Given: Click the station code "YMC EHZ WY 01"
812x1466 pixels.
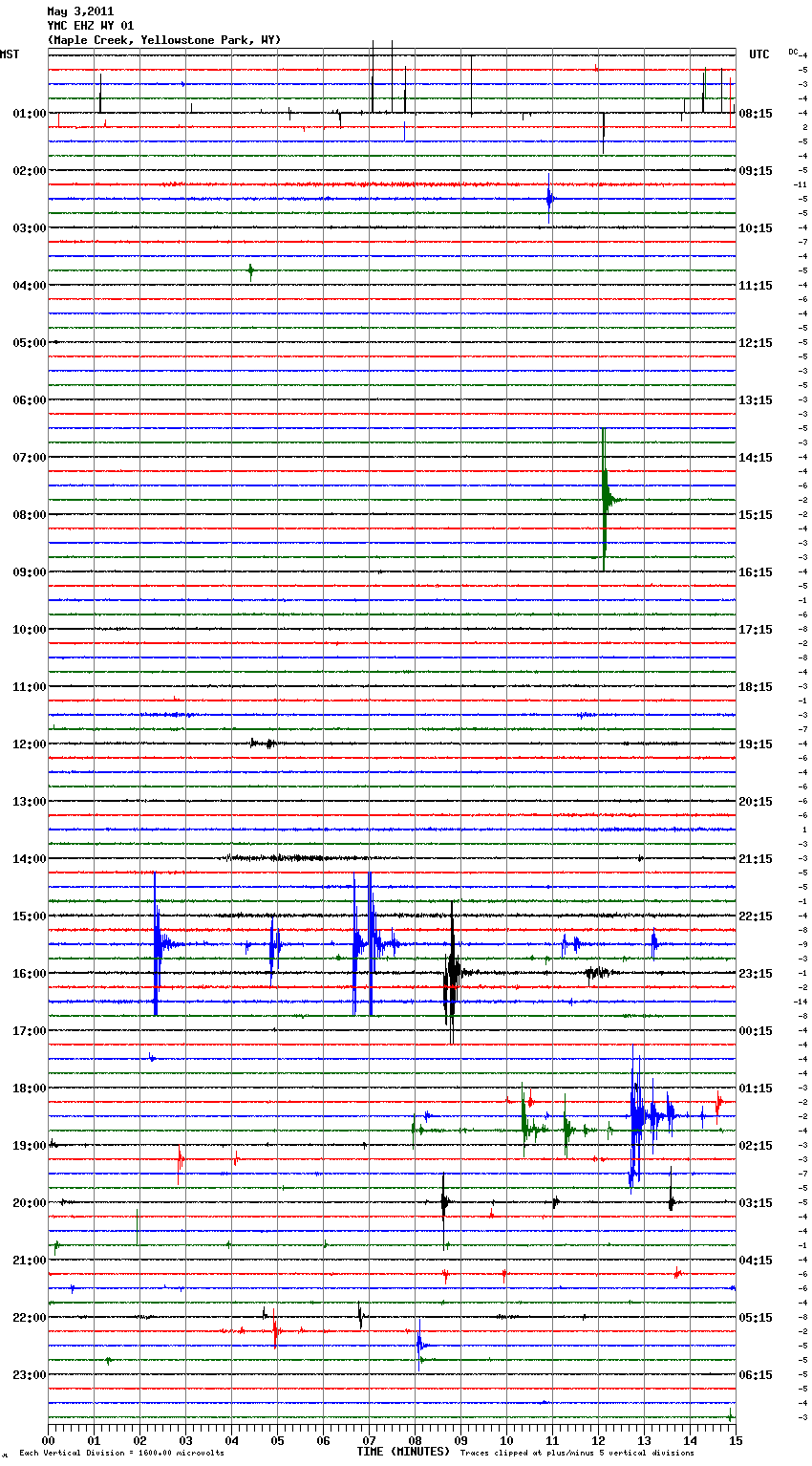Looking at the screenshot, I should pyautogui.click(x=91, y=26).
